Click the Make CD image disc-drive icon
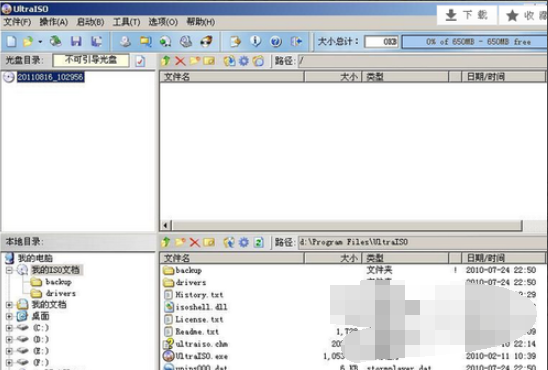 tap(125, 41)
